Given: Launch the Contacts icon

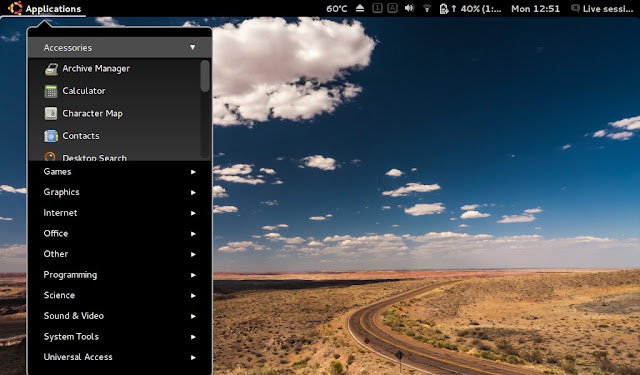Looking at the screenshot, I should [x=51, y=136].
